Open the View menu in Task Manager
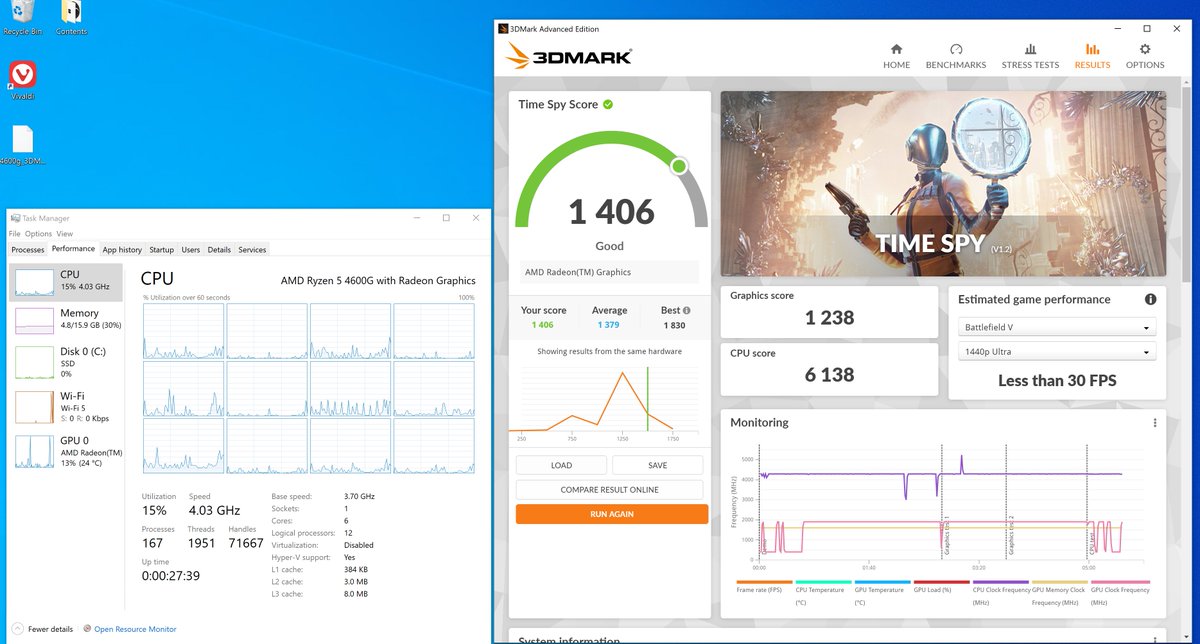 (64, 234)
